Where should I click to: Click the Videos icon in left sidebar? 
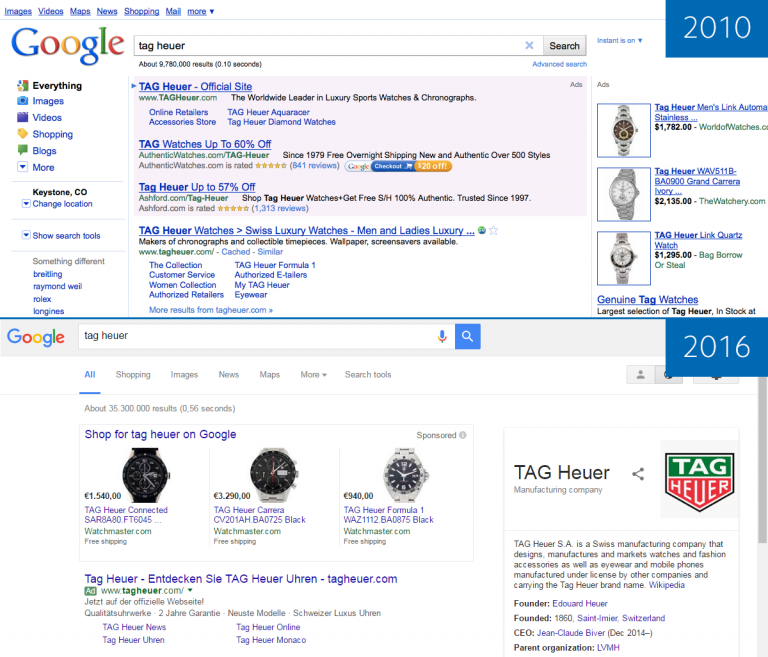coord(23,117)
